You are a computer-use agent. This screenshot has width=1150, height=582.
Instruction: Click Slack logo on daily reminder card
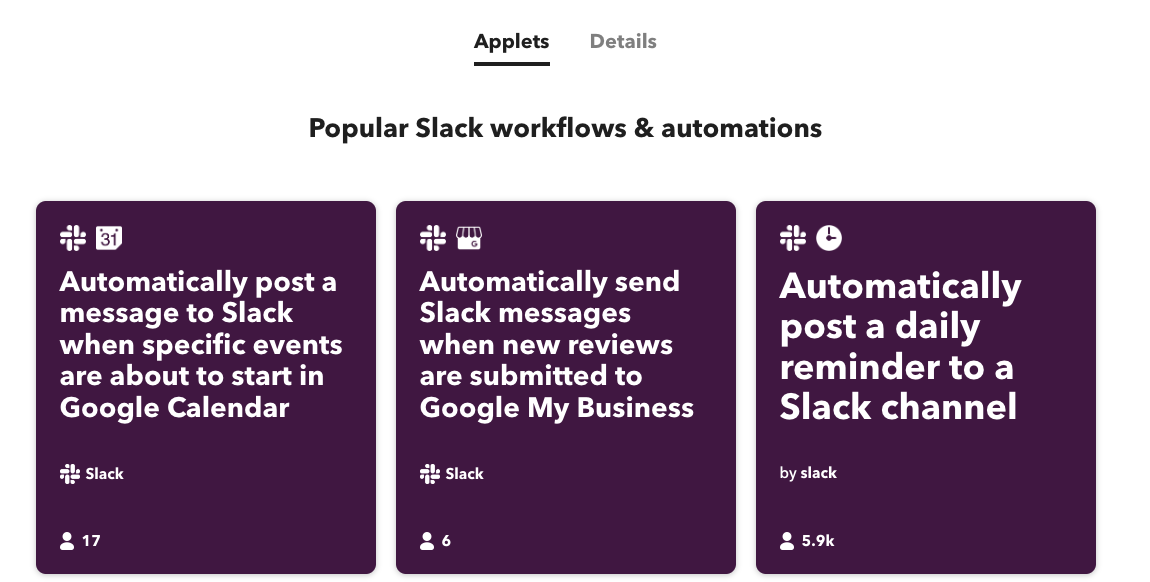793,238
